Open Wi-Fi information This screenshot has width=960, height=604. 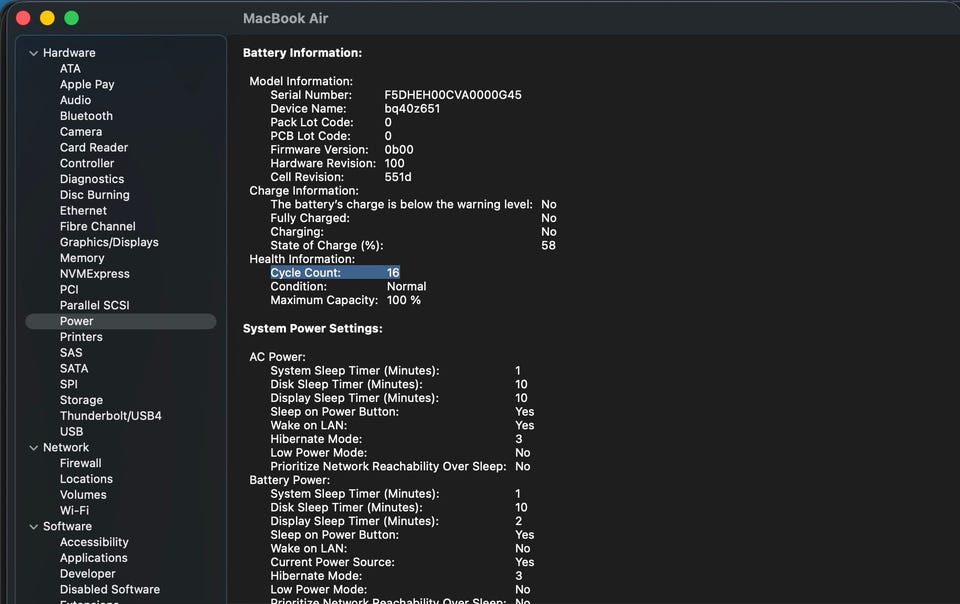(74, 511)
